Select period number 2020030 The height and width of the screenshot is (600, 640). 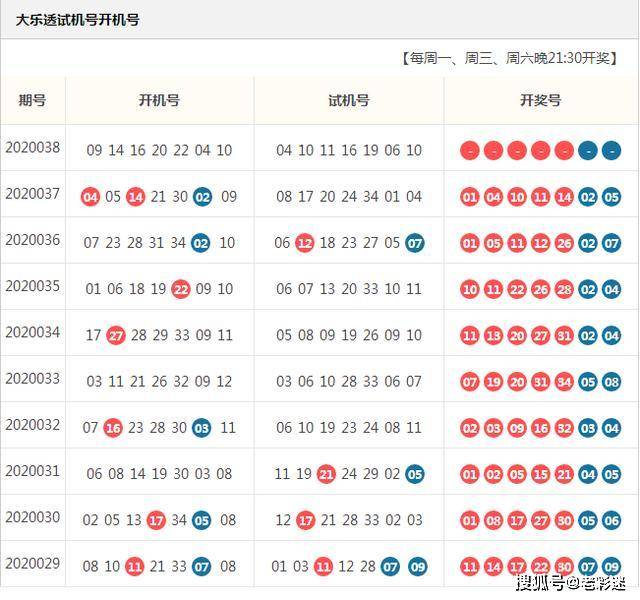point(33,517)
